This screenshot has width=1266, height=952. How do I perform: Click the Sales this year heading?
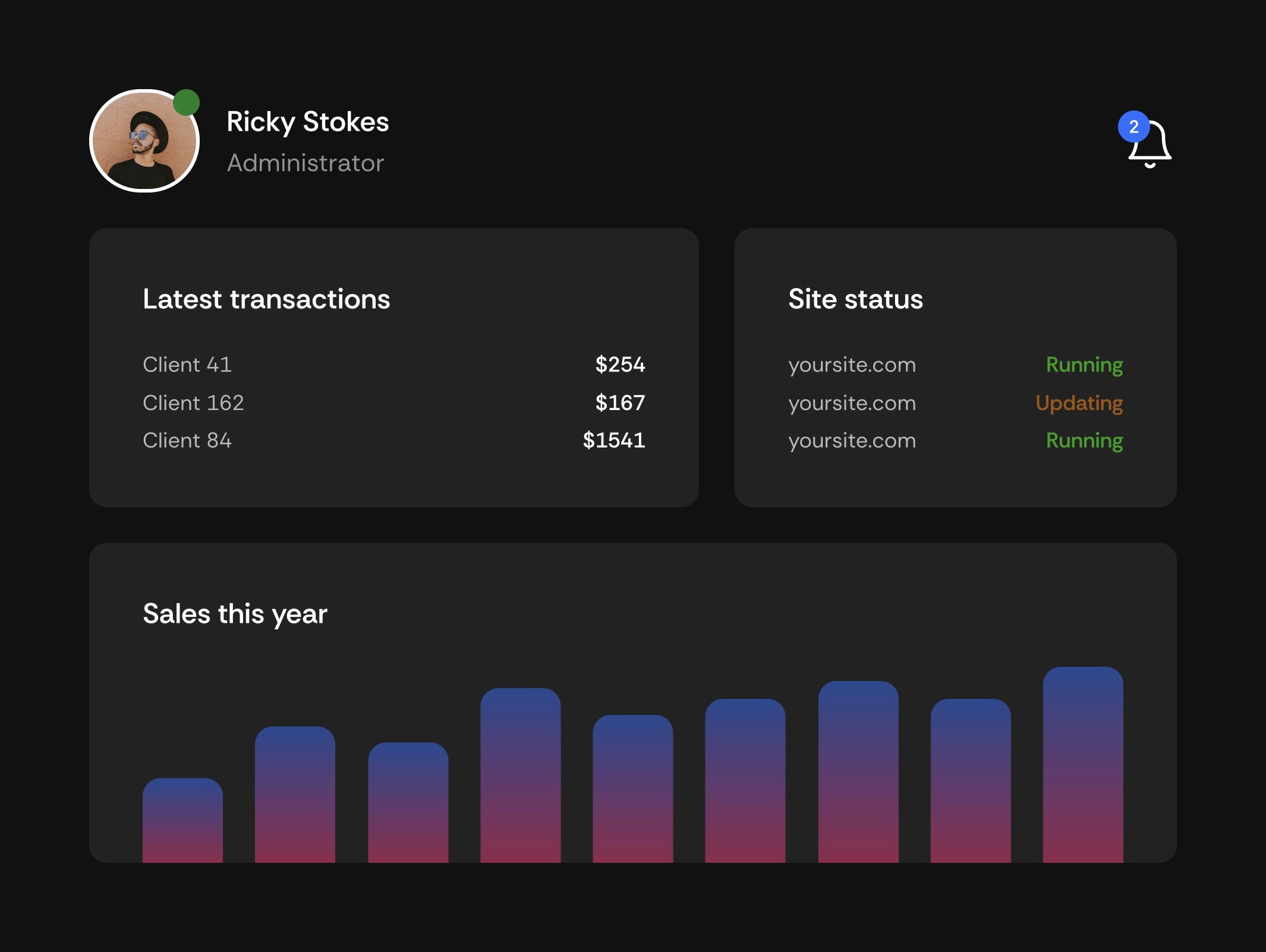[235, 614]
